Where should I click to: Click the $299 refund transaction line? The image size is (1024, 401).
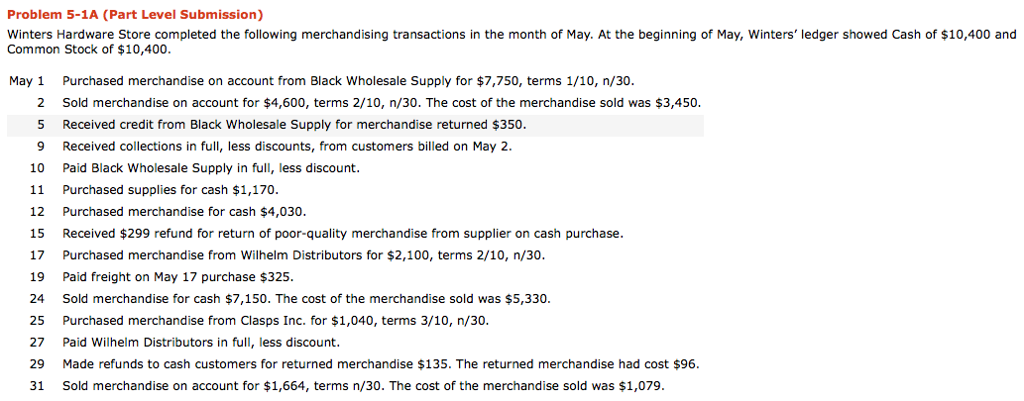(342, 233)
